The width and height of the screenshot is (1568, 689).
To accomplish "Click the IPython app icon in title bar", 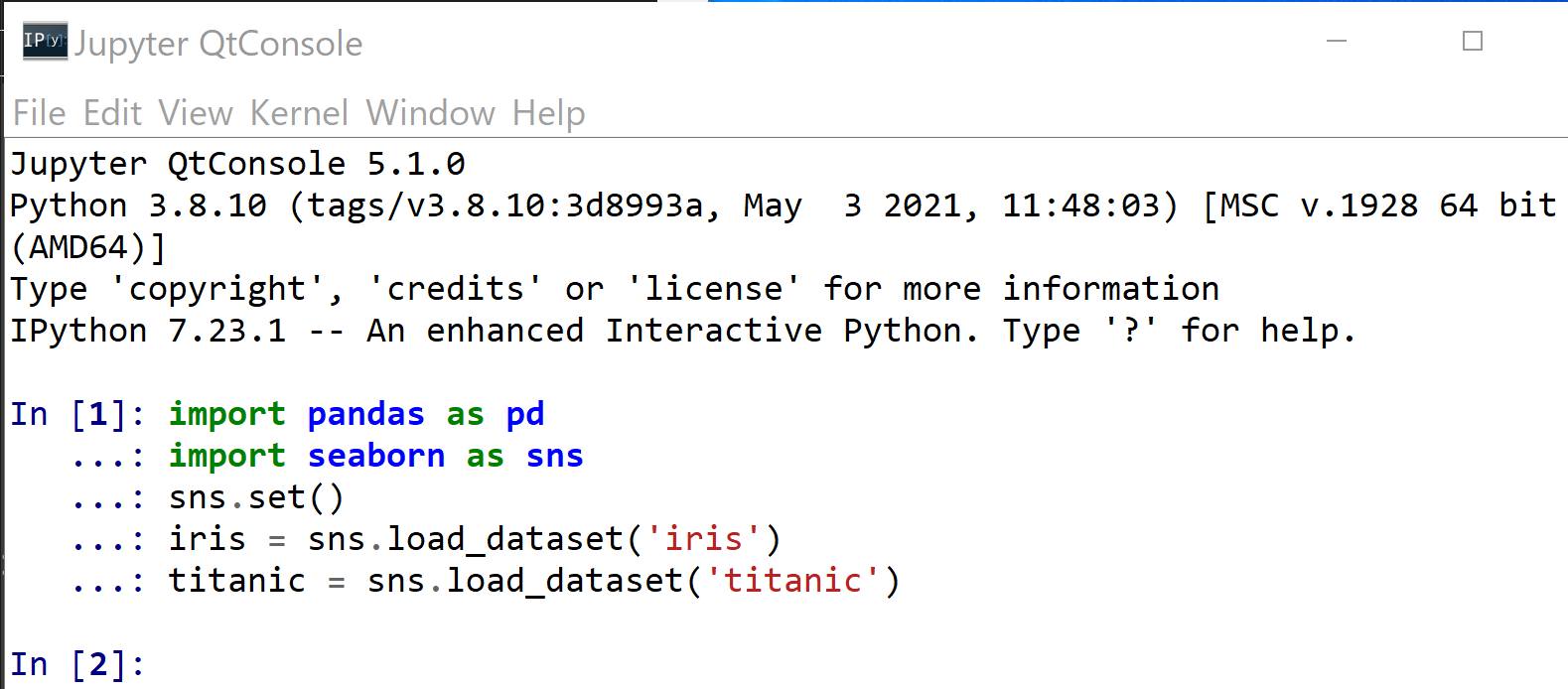I will tap(45, 42).
